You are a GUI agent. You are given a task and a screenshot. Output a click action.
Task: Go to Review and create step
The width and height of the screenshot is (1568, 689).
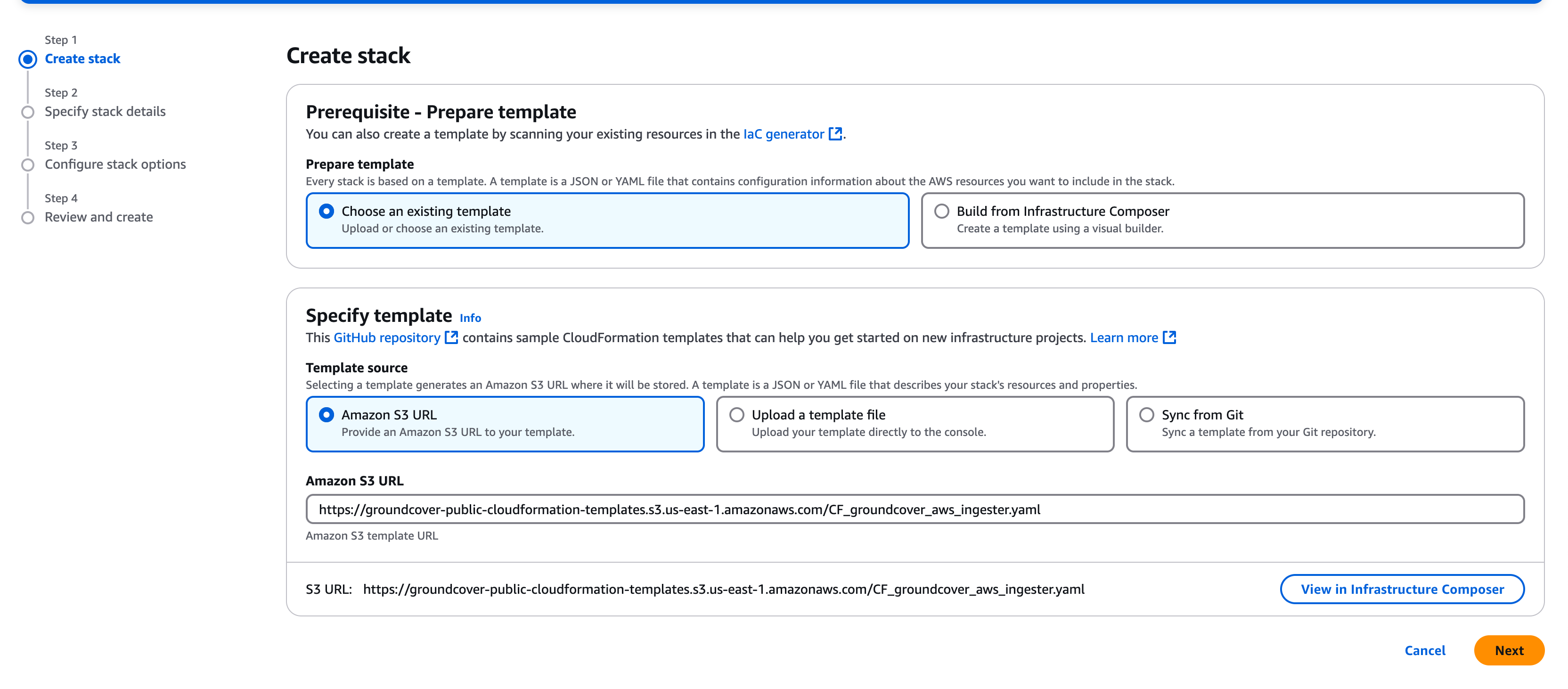(98, 218)
